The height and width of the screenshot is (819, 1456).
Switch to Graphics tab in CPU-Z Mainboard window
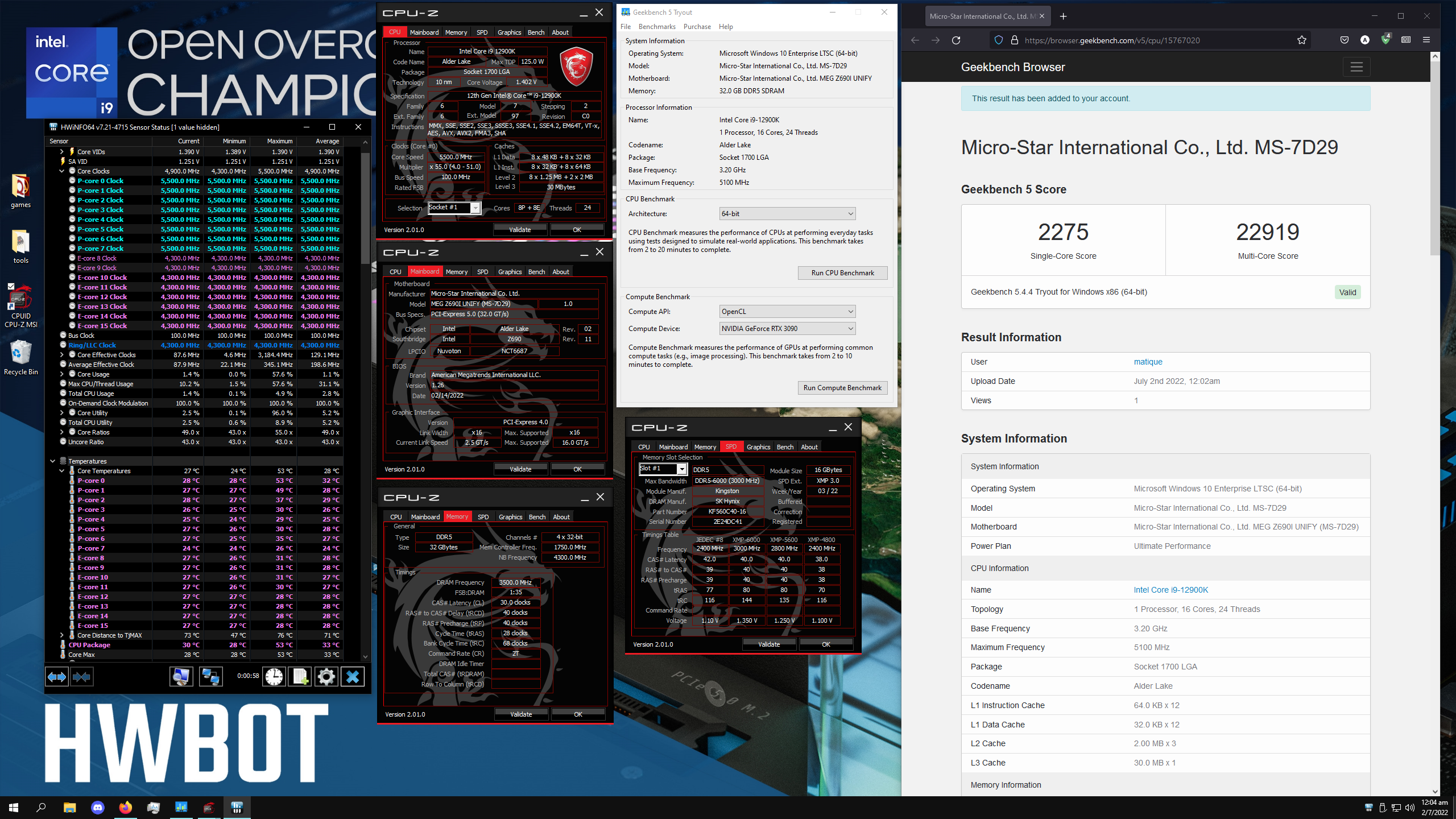point(510,272)
